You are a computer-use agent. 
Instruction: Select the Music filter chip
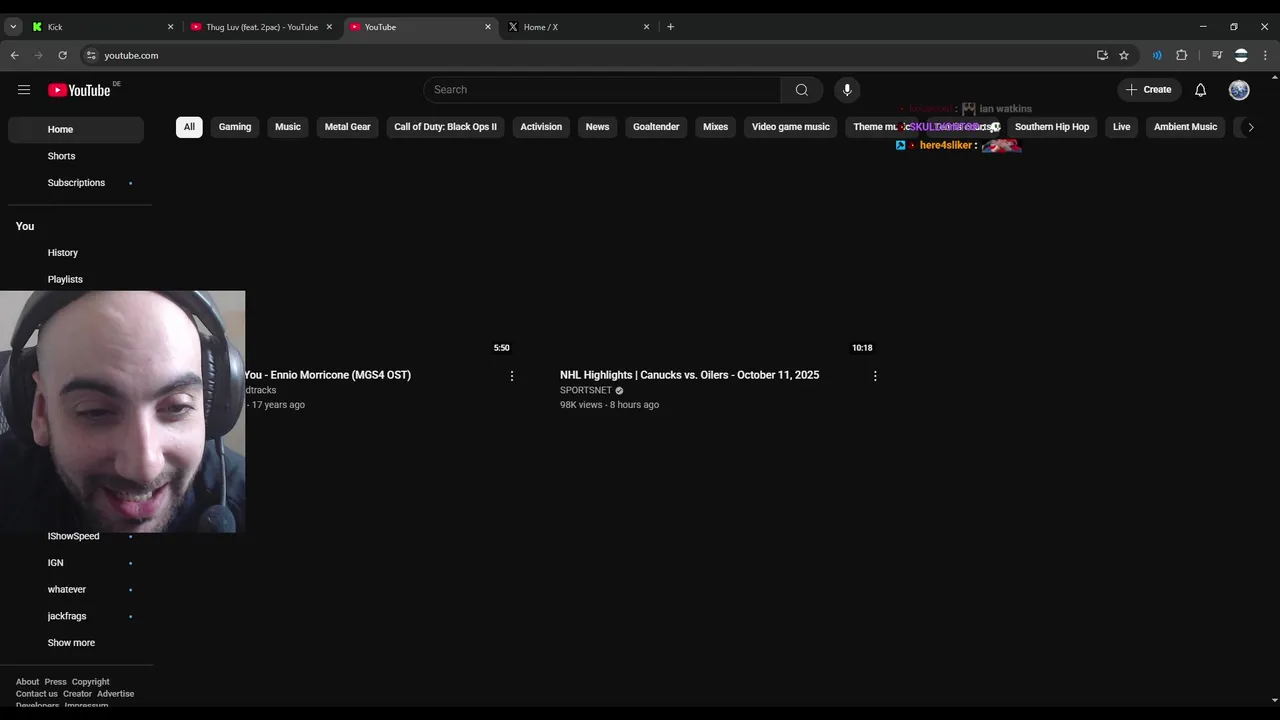pos(288,127)
